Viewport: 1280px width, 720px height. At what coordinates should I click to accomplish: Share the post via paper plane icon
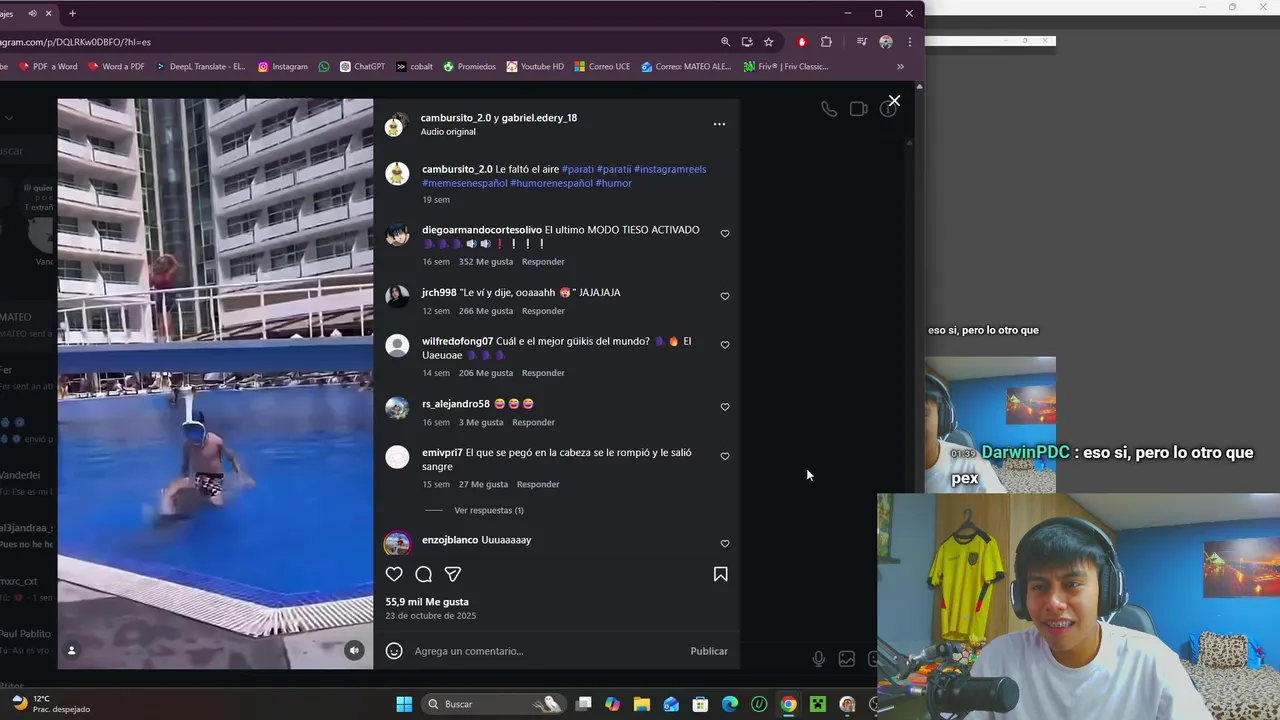[453, 574]
